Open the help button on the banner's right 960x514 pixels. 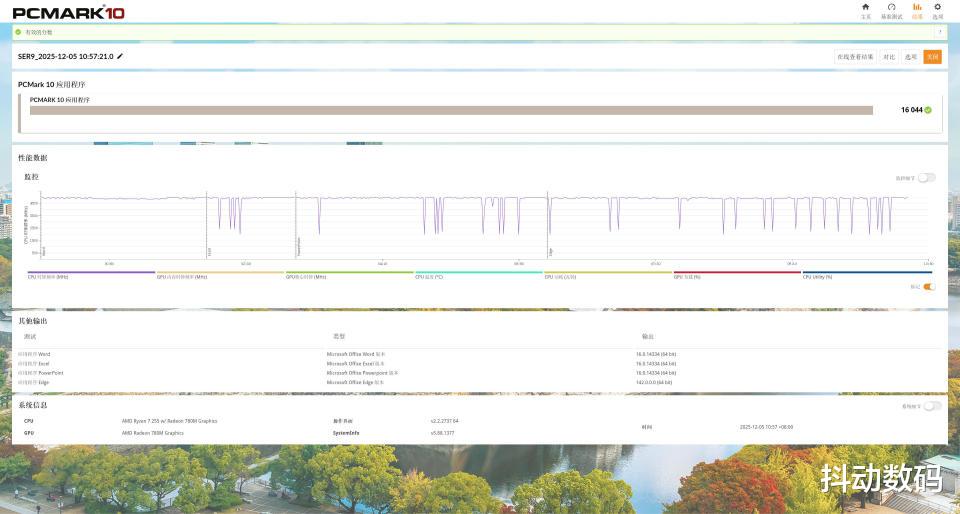pyautogui.click(x=940, y=32)
